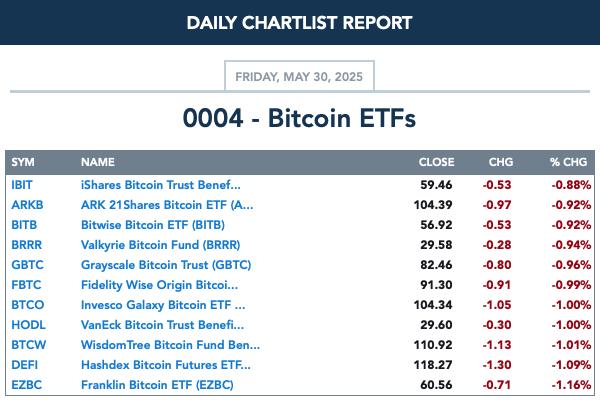The width and height of the screenshot is (600, 401).
Task: Open ARK 21Shares Bitcoin ETF link
Action: [167, 205]
